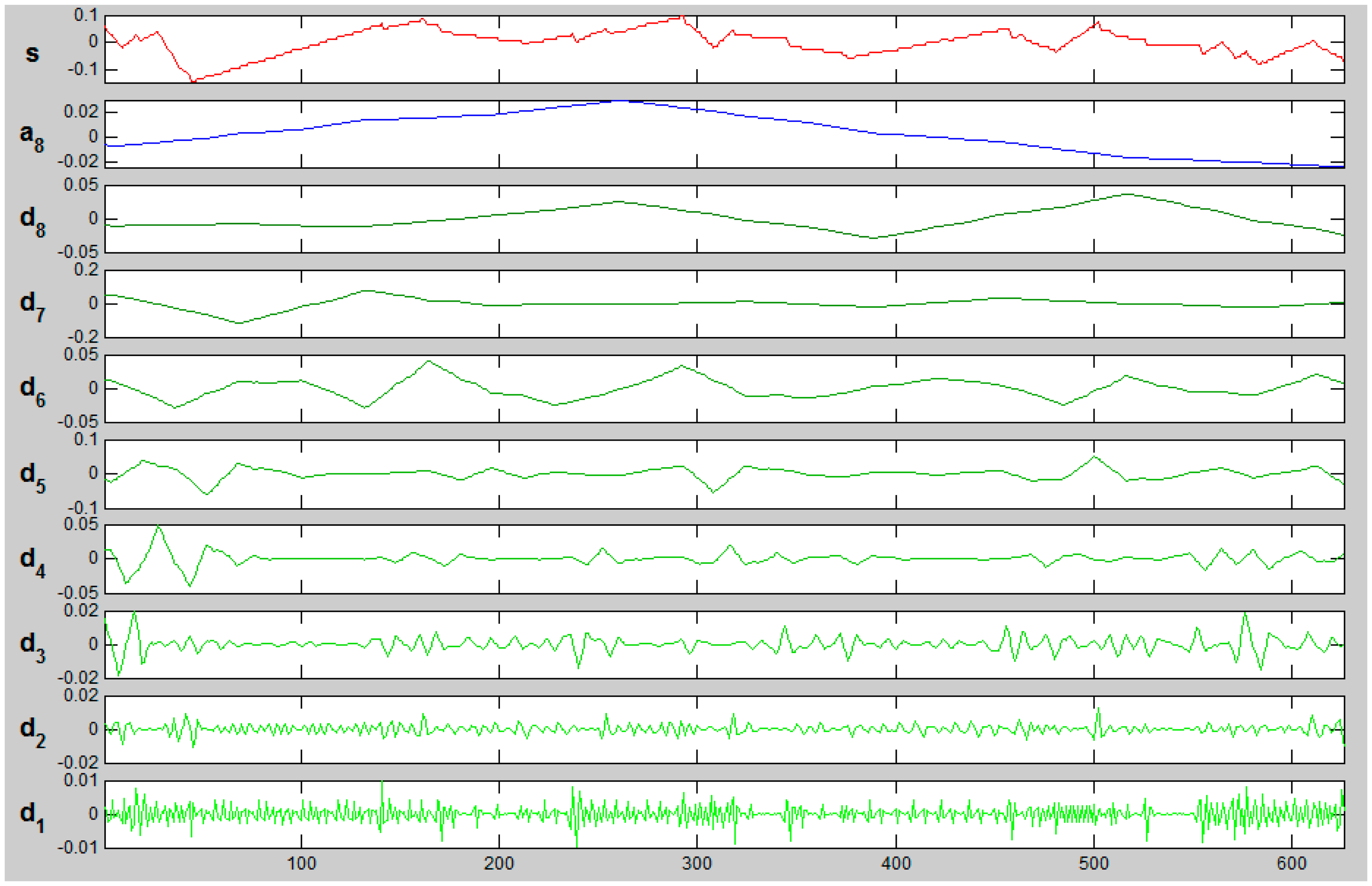Click the d1 row label
The image size is (1372, 886).
click(32, 816)
